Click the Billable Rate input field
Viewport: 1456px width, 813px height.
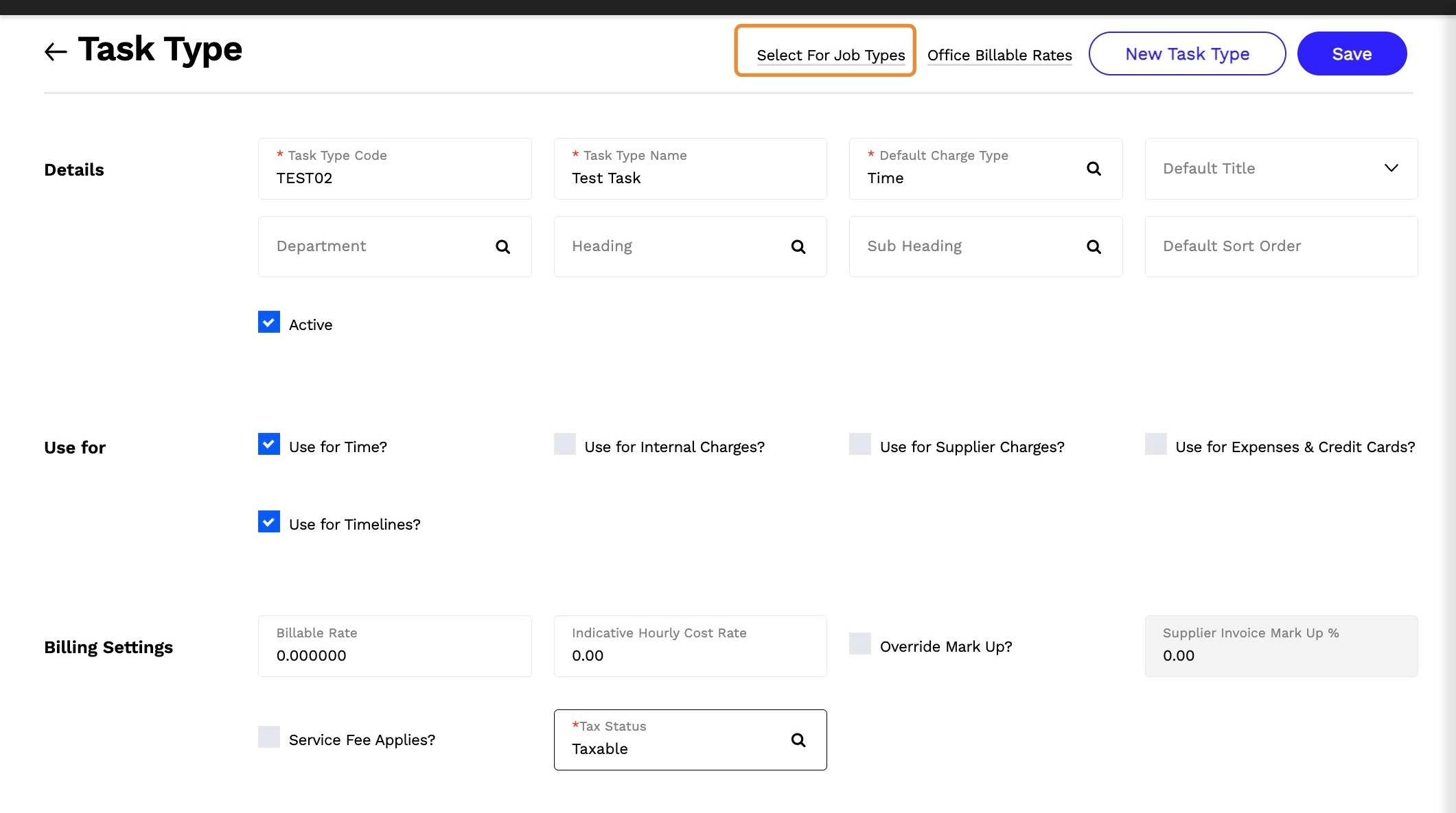395,655
